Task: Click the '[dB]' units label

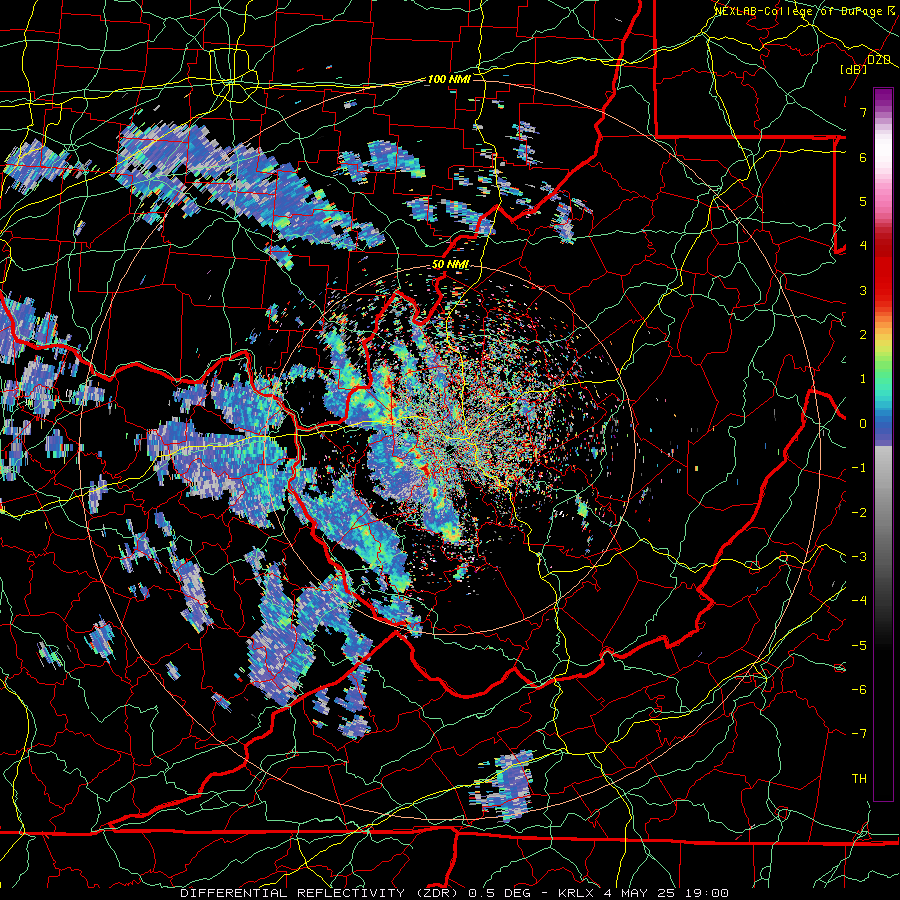Action: pyautogui.click(x=854, y=69)
